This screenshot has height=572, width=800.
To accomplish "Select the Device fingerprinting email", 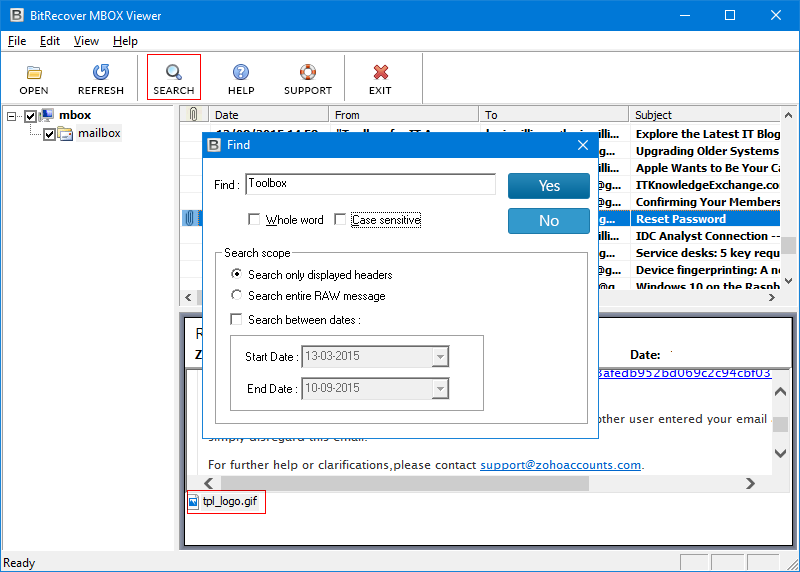I will coord(707,270).
